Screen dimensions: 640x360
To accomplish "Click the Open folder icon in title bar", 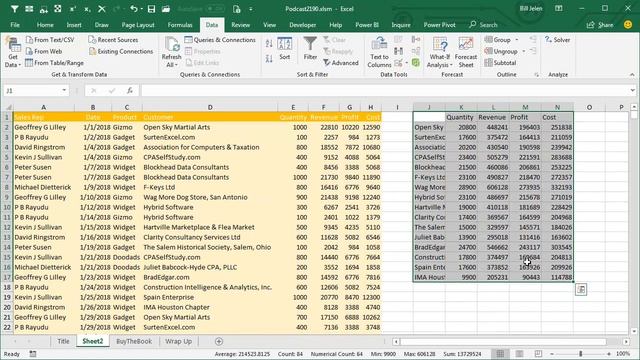I will [166, 9].
